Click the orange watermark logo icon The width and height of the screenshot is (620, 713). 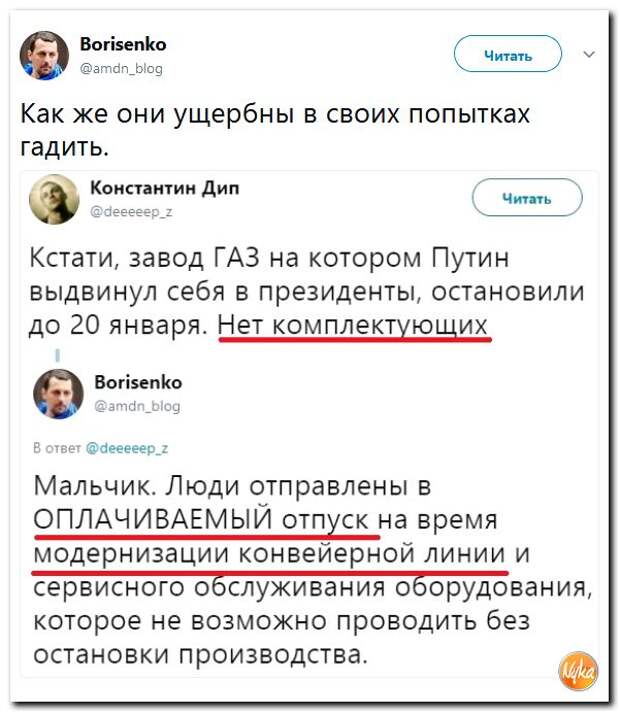point(578,671)
